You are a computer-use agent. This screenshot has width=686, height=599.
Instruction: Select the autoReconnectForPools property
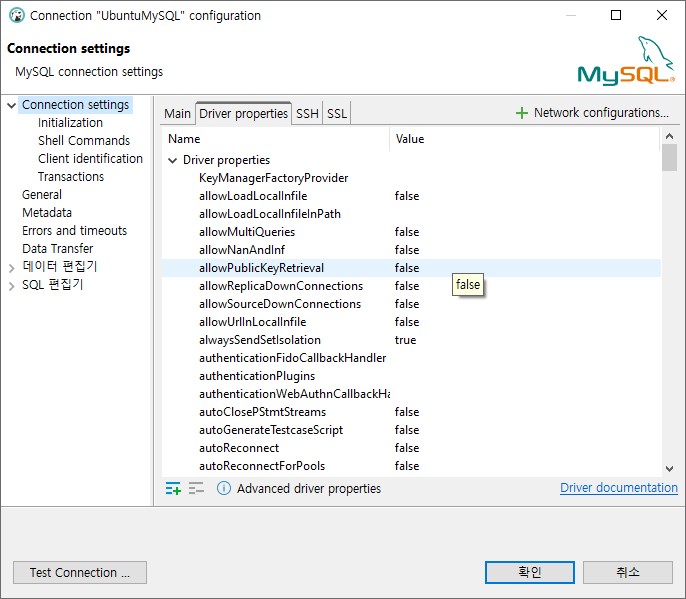[262, 466]
